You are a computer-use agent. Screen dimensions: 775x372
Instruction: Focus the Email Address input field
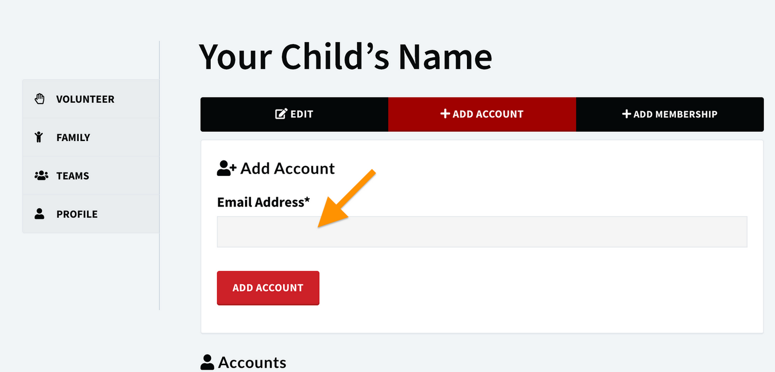tap(482, 232)
